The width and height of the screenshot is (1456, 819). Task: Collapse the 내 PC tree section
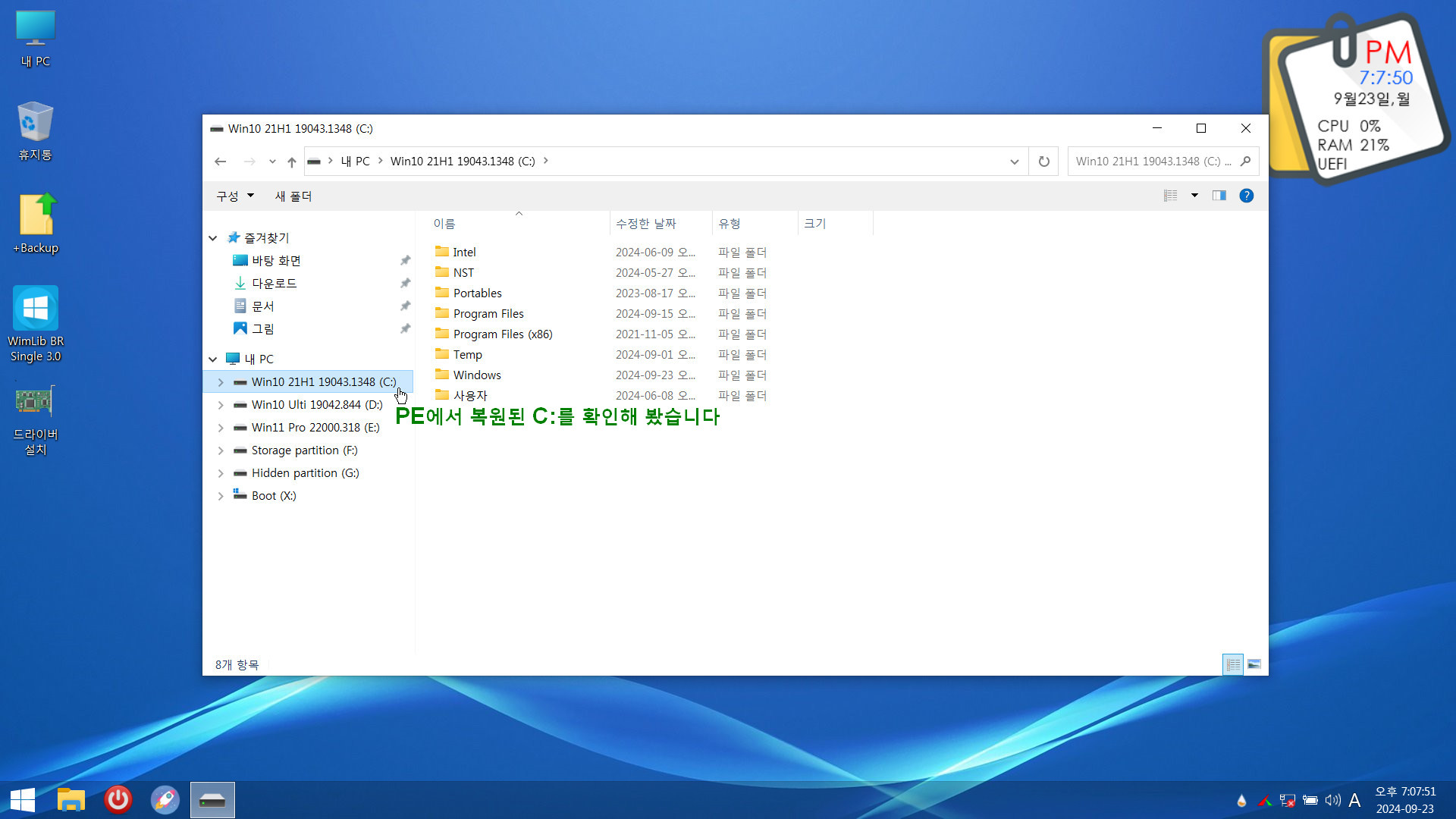click(x=213, y=359)
